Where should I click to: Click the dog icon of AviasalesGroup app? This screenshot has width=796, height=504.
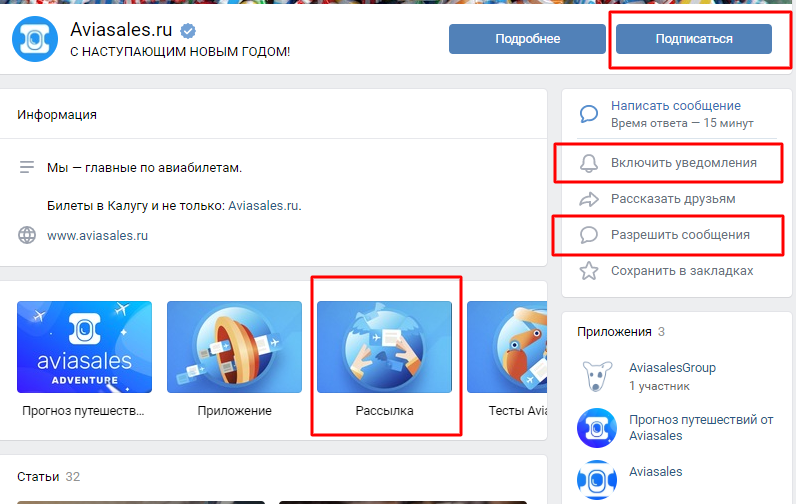coord(596,376)
